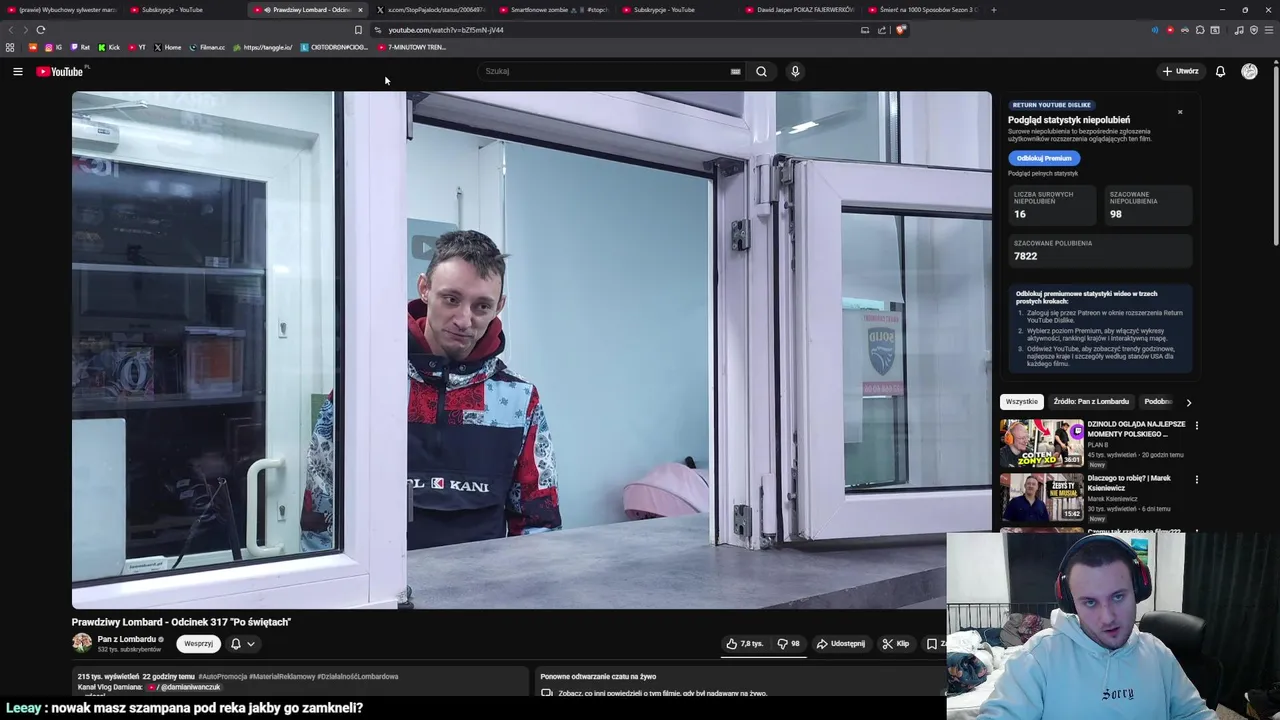Create a clip with Klip button
Image resolution: width=1280 pixels, height=720 pixels.
coord(896,644)
